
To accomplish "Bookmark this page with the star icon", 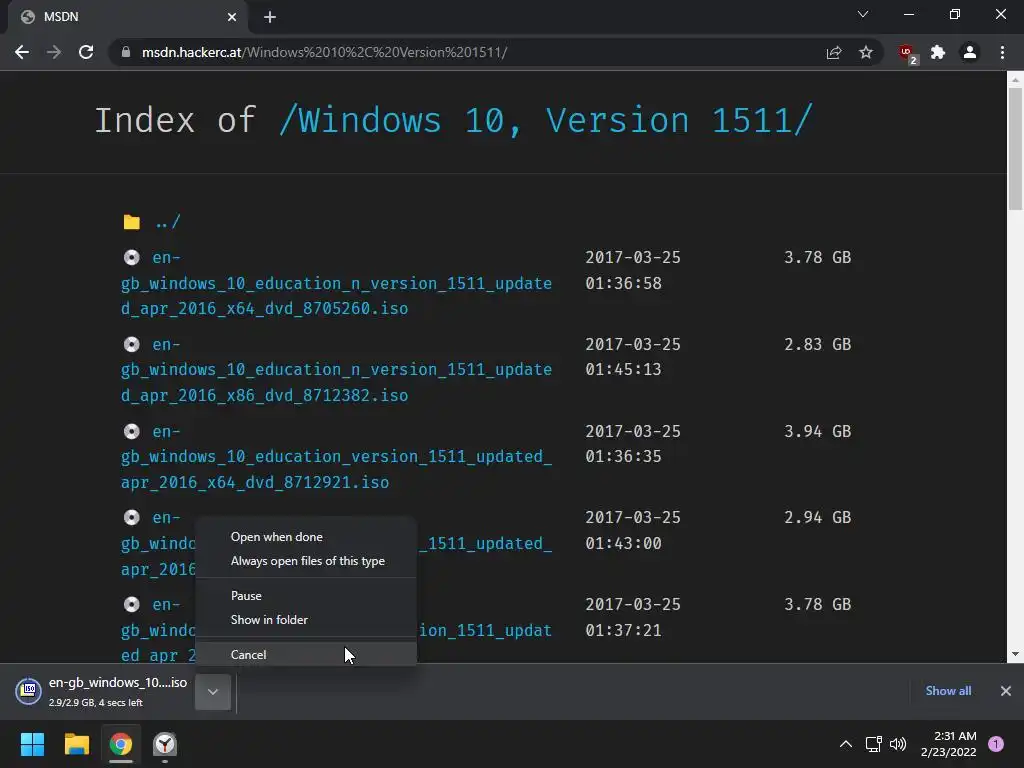I will pos(865,52).
